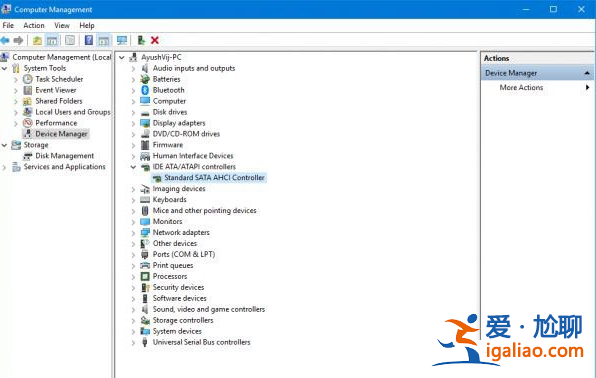Select the Storage controllers category
596x378 pixels.
183,320
